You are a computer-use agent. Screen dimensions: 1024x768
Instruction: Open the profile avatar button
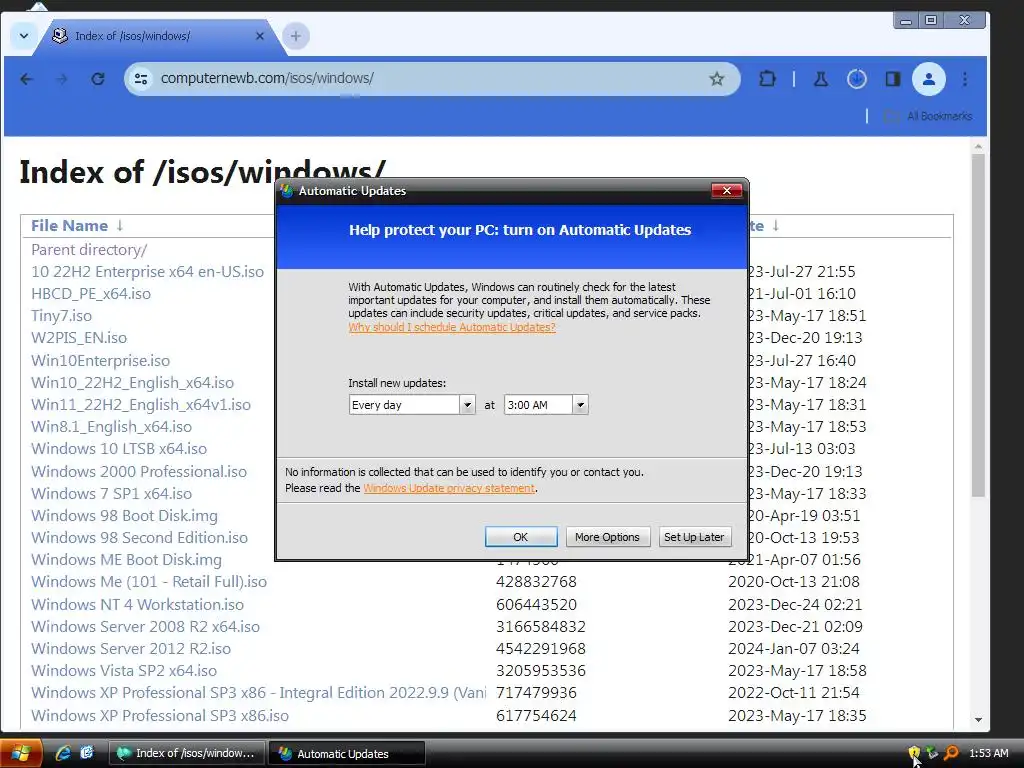tap(929, 79)
